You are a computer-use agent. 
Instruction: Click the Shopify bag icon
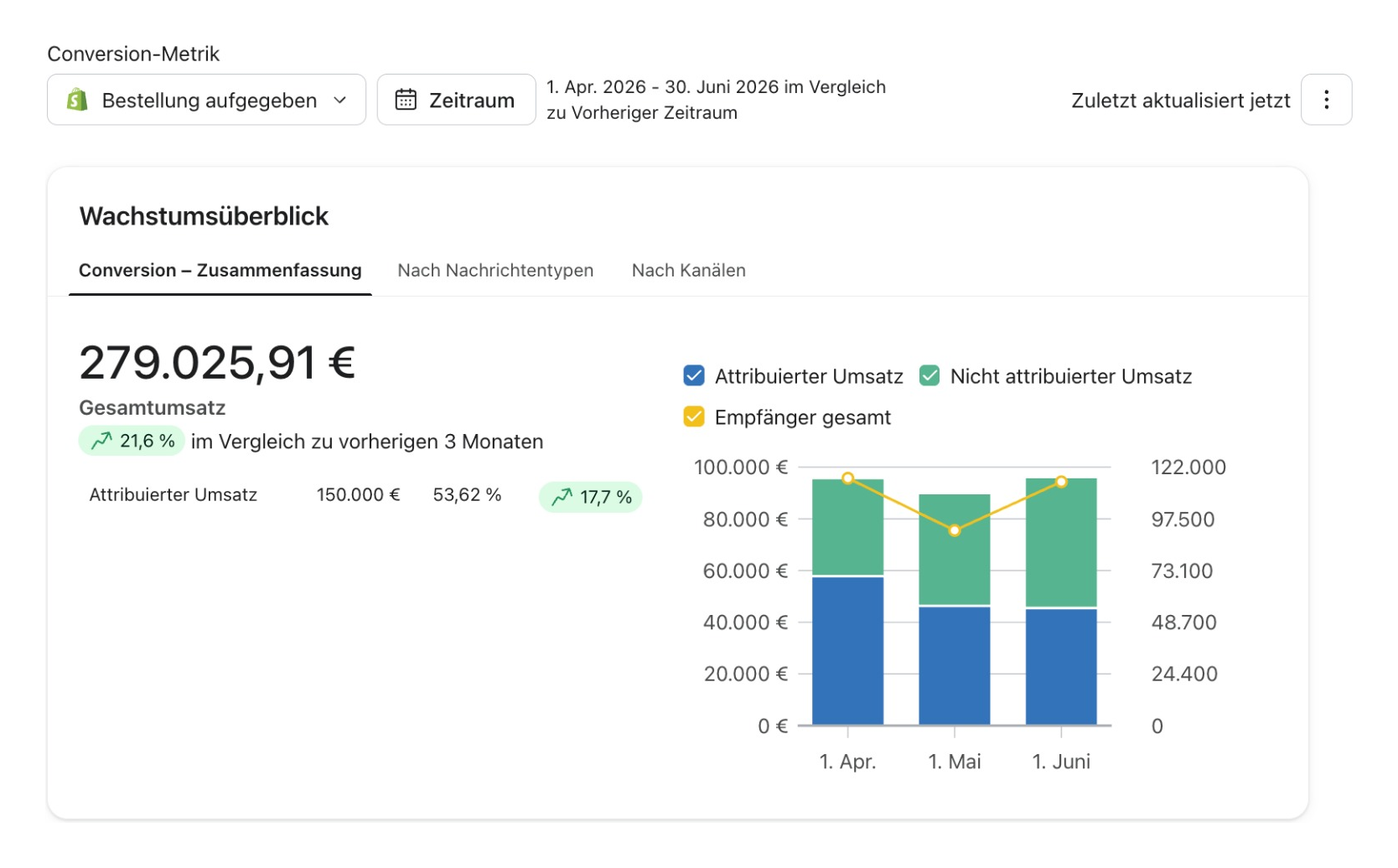[77, 100]
